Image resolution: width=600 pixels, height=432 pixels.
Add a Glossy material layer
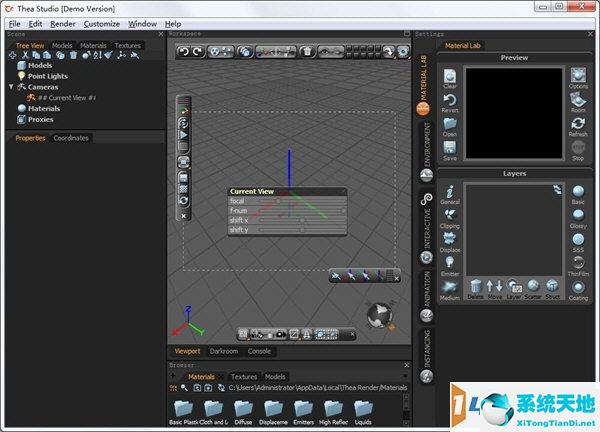[578, 219]
